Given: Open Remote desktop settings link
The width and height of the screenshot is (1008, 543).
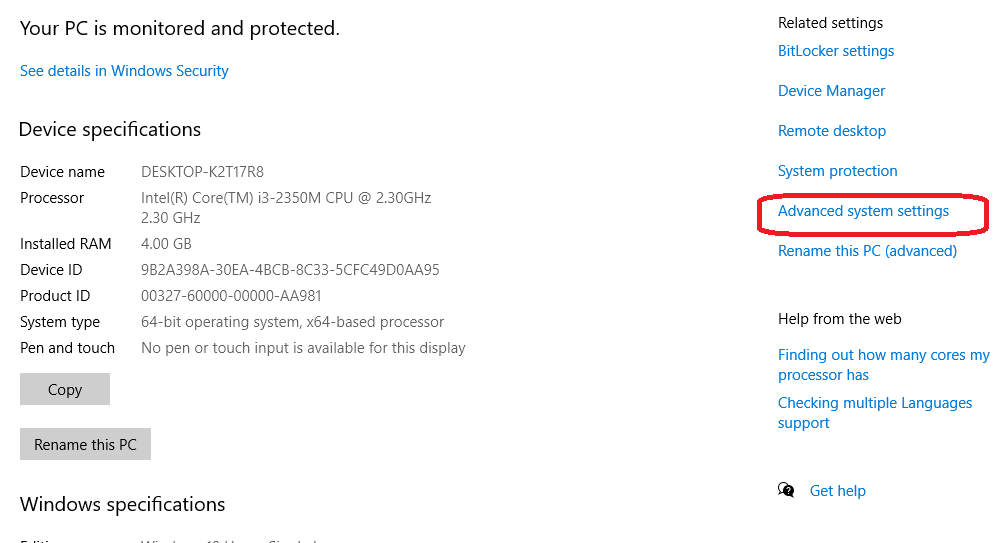Looking at the screenshot, I should pyautogui.click(x=832, y=130).
